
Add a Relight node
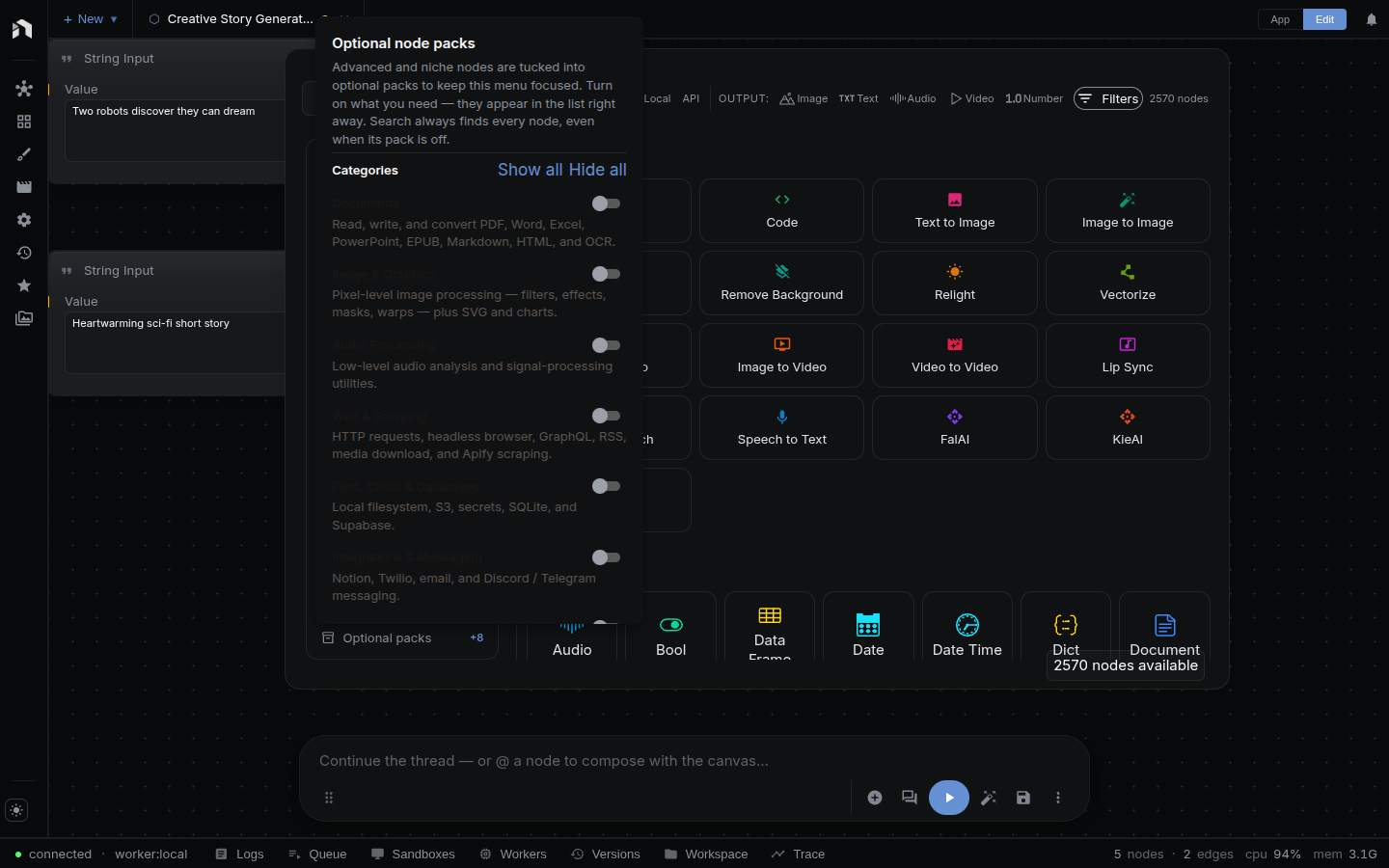(955, 283)
